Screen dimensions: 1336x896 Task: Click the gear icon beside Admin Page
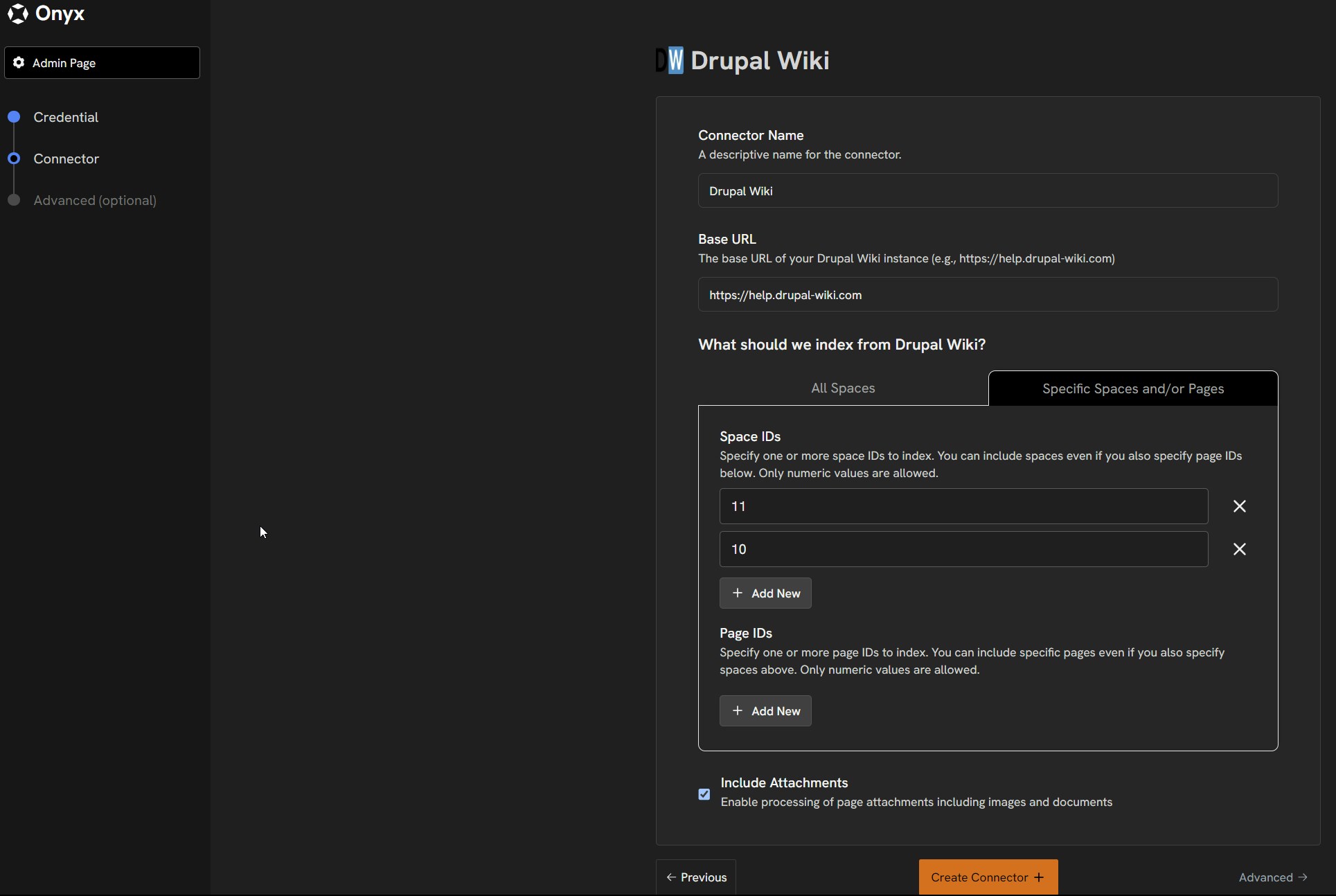19,63
